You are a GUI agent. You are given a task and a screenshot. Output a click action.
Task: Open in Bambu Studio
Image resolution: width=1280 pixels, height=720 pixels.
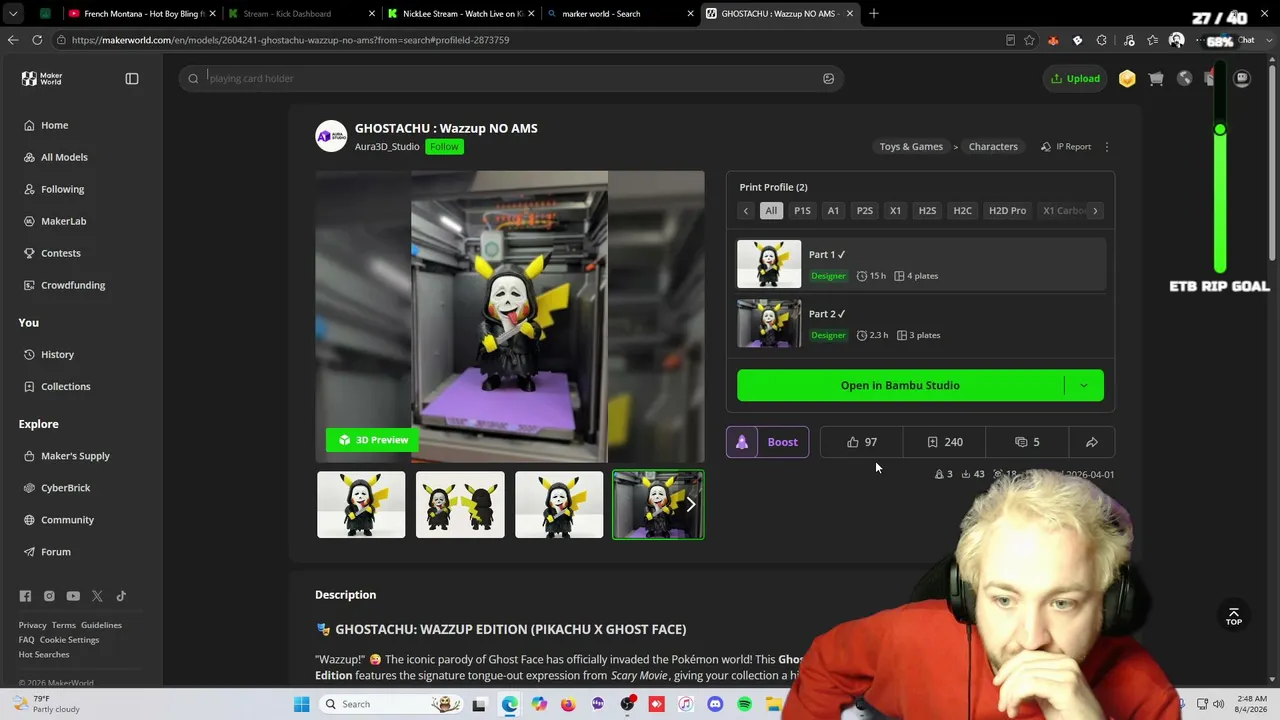[900, 385]
